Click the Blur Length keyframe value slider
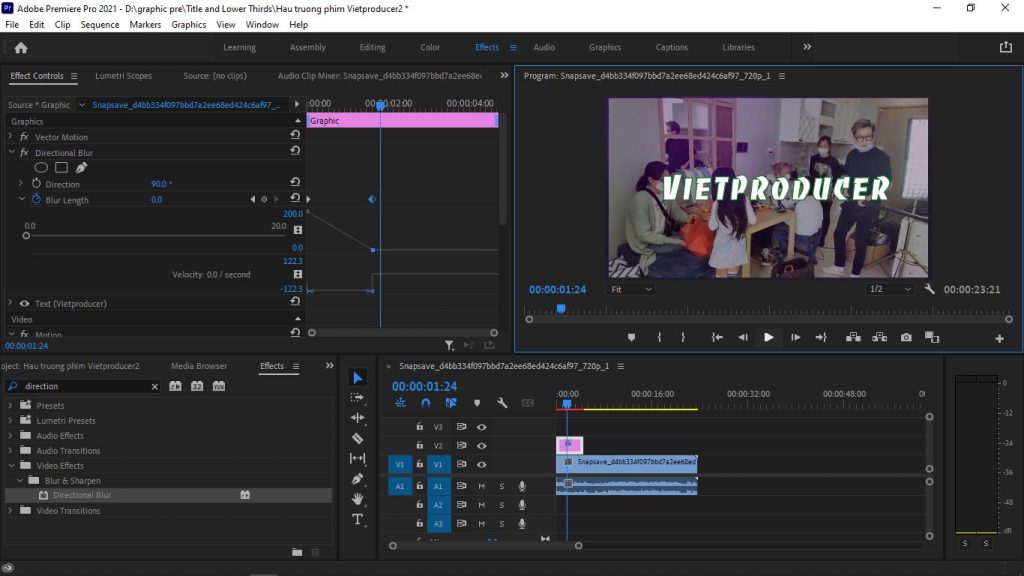Viewport: 1024px width, 576px height. [x=28, y=235]
